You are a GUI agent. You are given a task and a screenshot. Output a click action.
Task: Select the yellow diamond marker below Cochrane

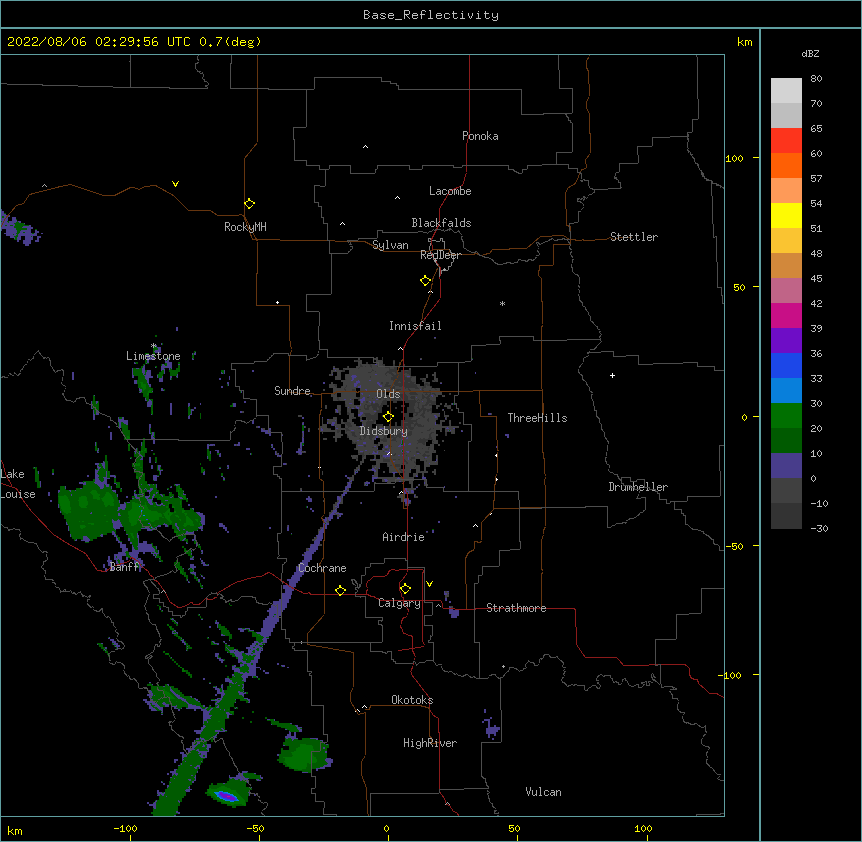tap(340, 590)
